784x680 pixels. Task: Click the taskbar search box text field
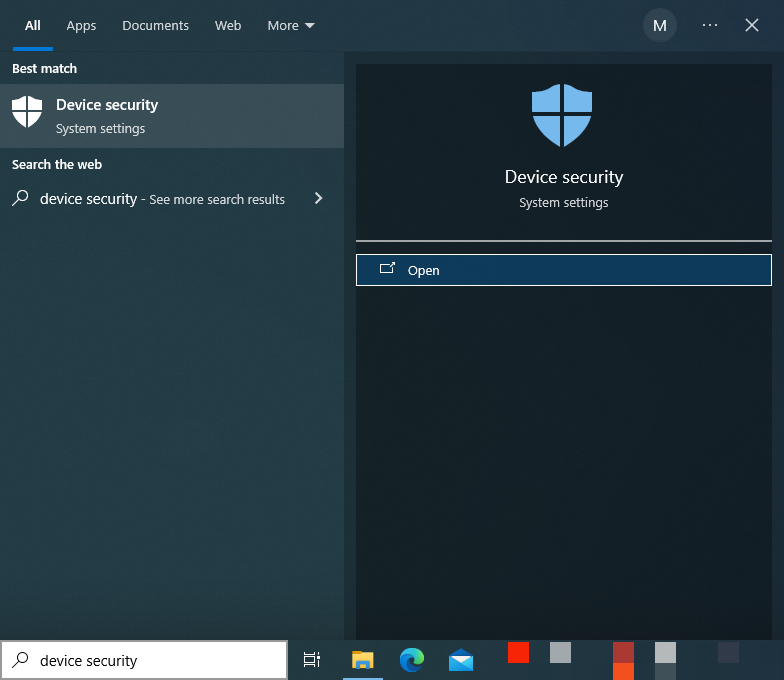pos(144,660)
